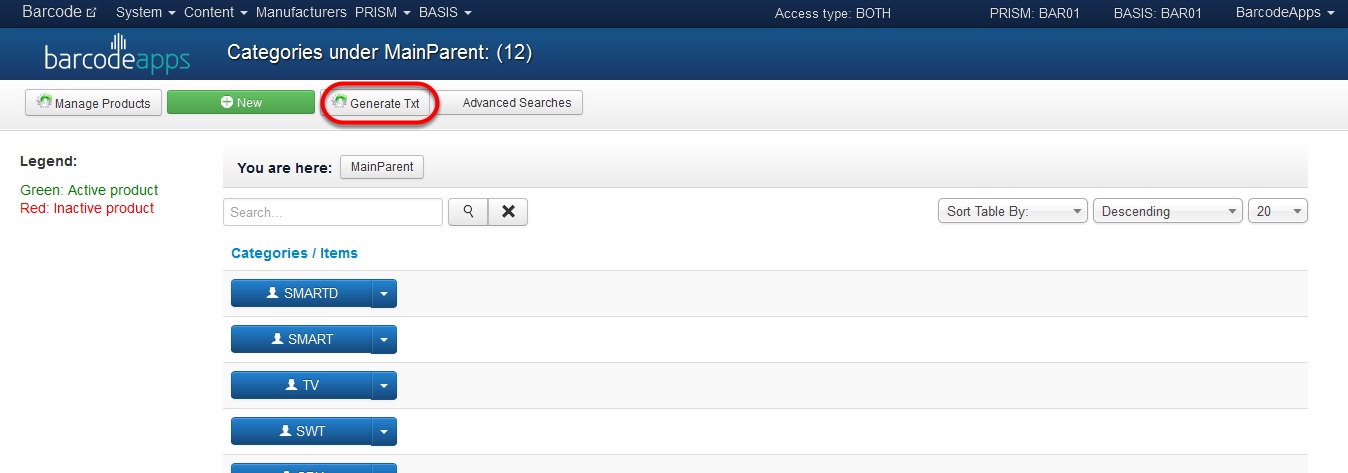
Task: Open the Content menu
Action: click(216, 13)
